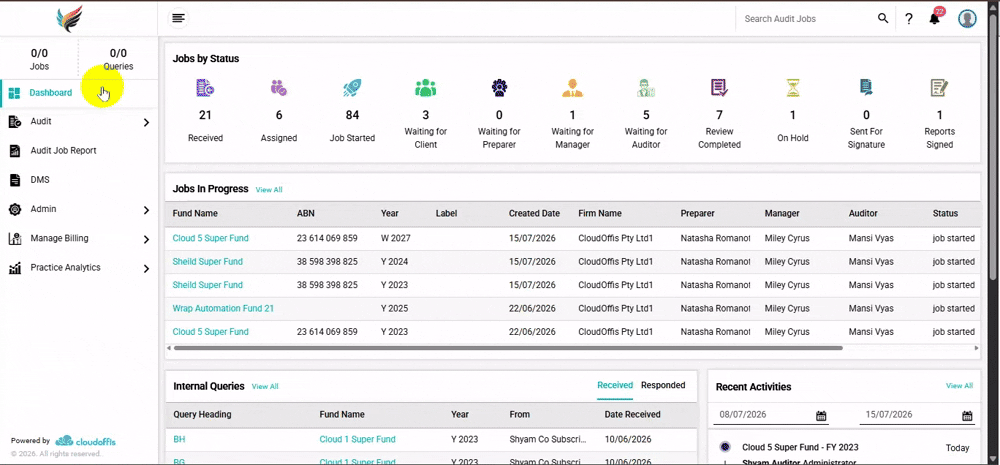Open the Reports Signed icon
Viewport: 1000px width, 465px height.
(939, 88)
